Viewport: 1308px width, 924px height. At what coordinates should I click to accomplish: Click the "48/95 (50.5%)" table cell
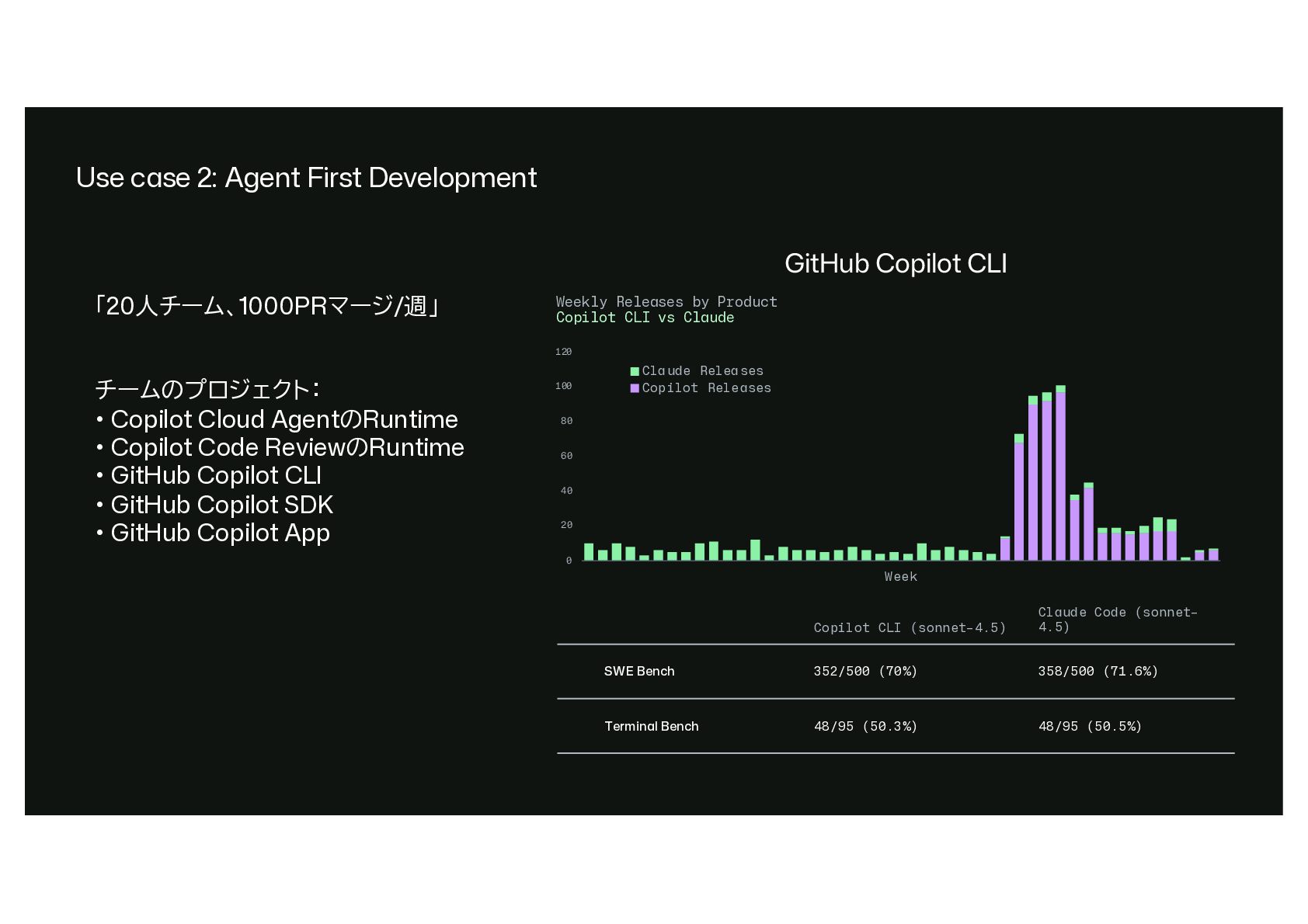tap(1090, 727)
